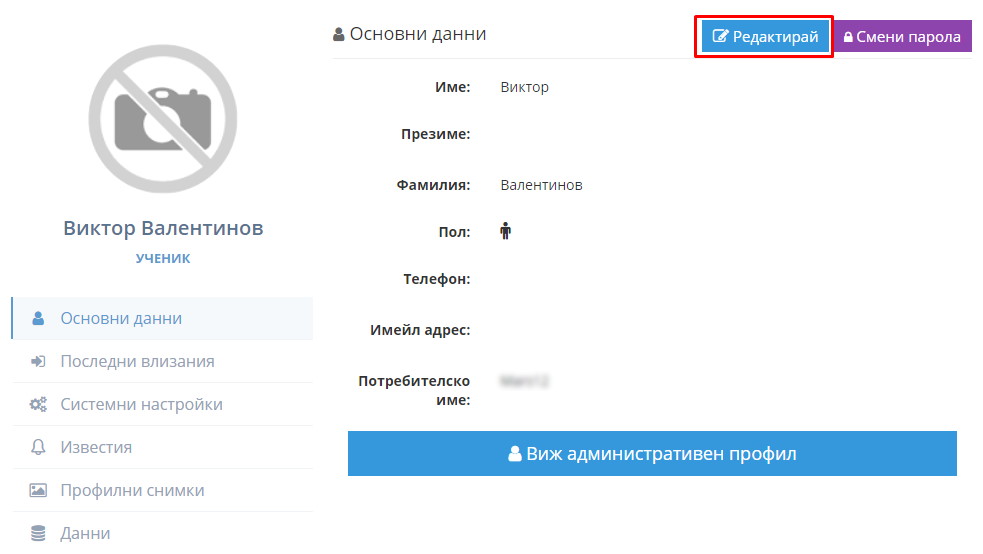
Task: Go to Профилни снимки
Action: click(x=162, y=490)
